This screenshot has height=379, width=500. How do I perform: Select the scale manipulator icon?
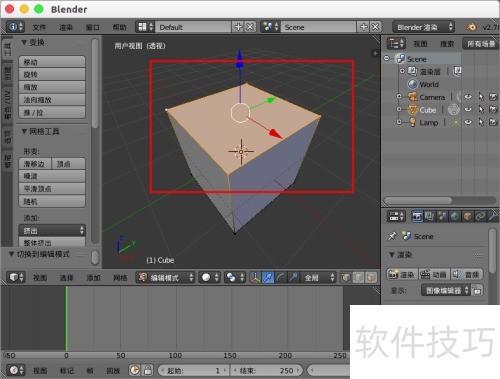pos(293,277)
